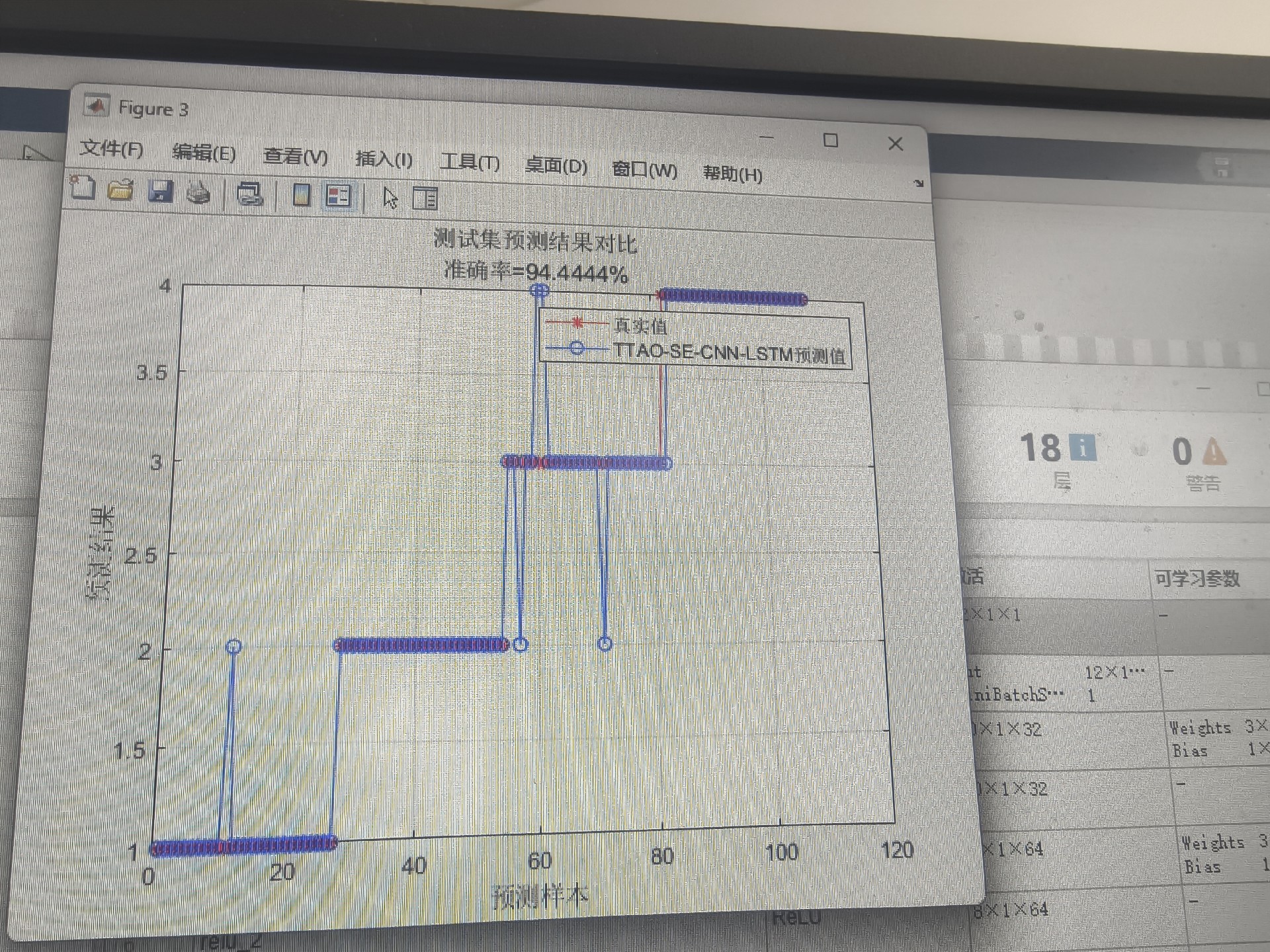Click the Open File folder icon
Image resolution: width=1270 pixels, height=952 pixels.
[x=121, y=190]
